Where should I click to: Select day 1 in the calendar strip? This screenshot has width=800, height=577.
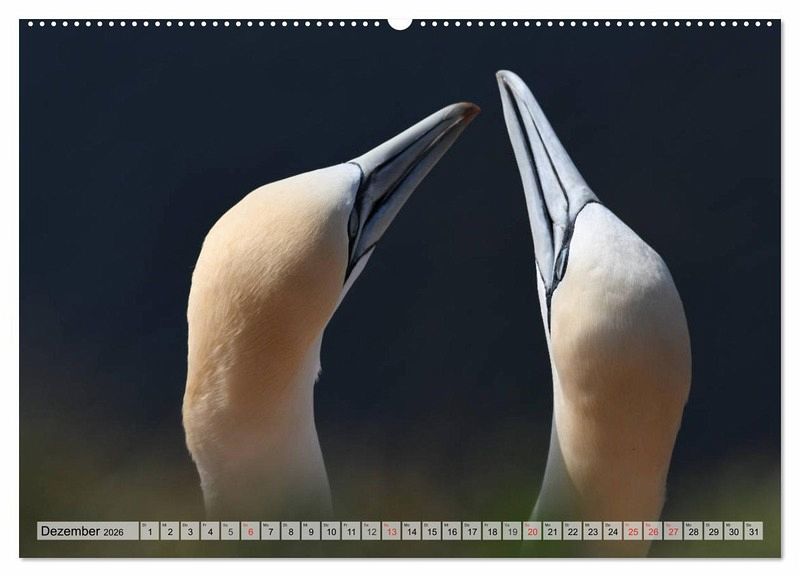click(149, 531)
